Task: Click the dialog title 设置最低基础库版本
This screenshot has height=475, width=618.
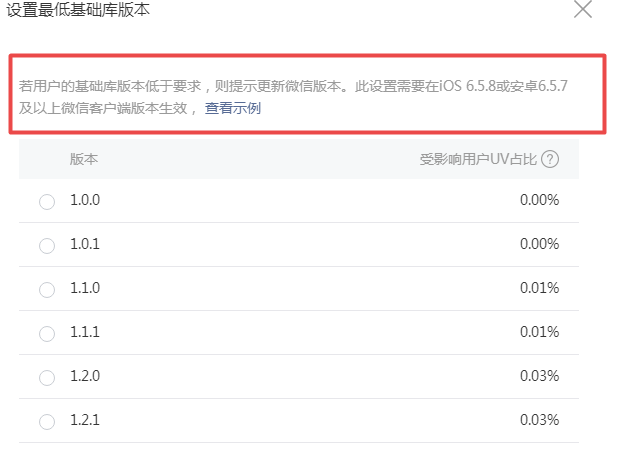Action: click(78, 9)
